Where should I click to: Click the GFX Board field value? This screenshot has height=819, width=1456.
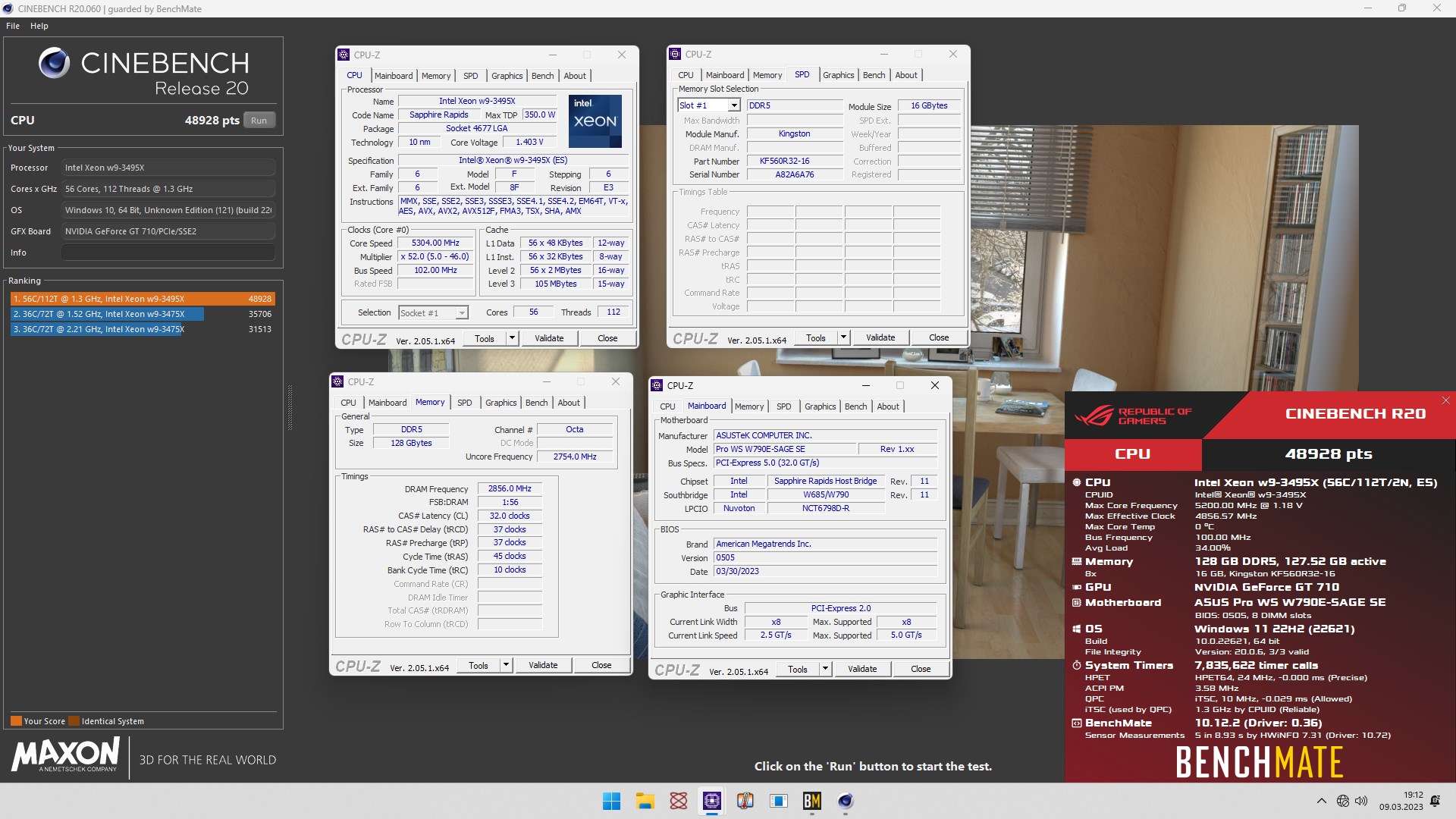pos(168,231)
